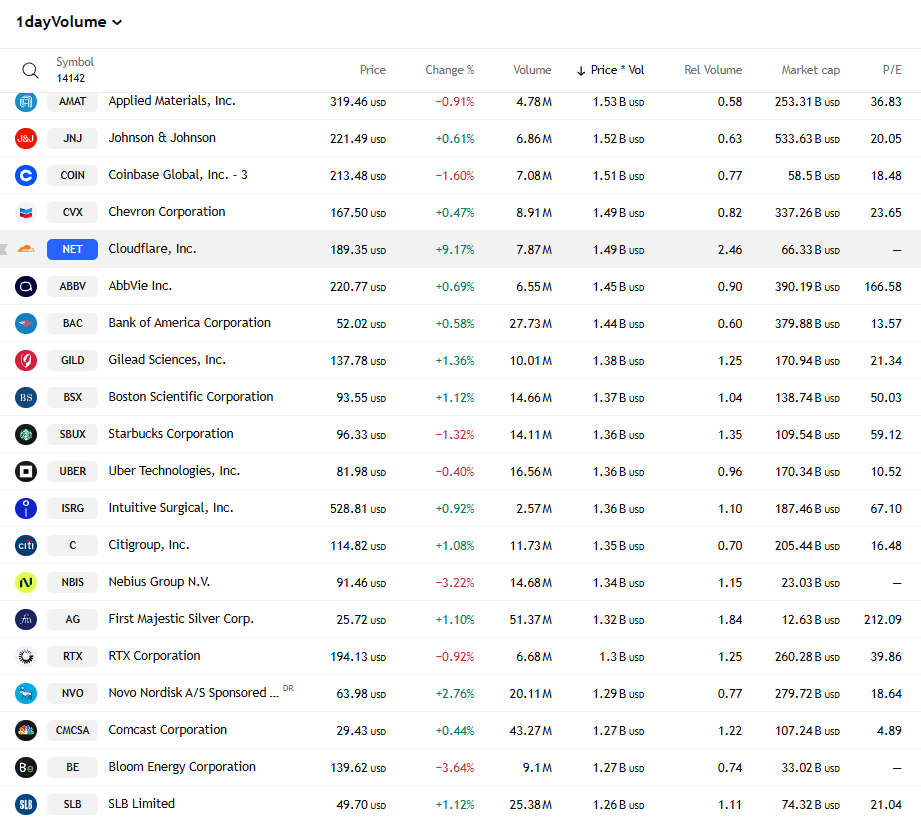
Task: Click the Chevron logo icon
Action: 26,213
